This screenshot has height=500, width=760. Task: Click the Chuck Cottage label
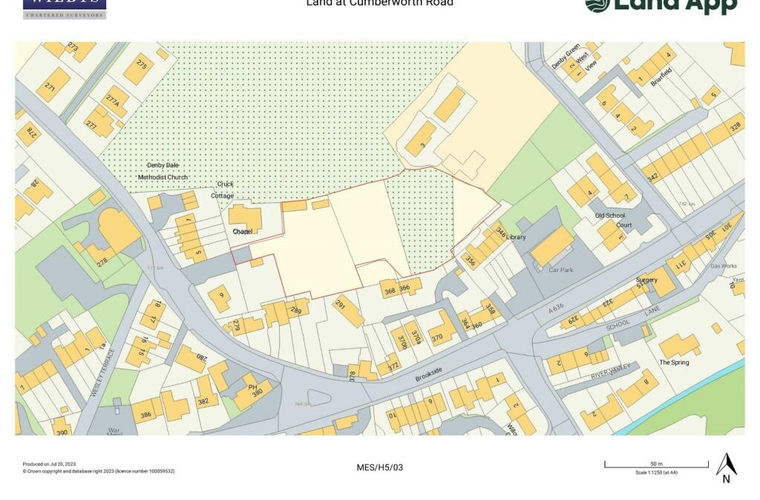pyautogui.click(x=224, y=190)
